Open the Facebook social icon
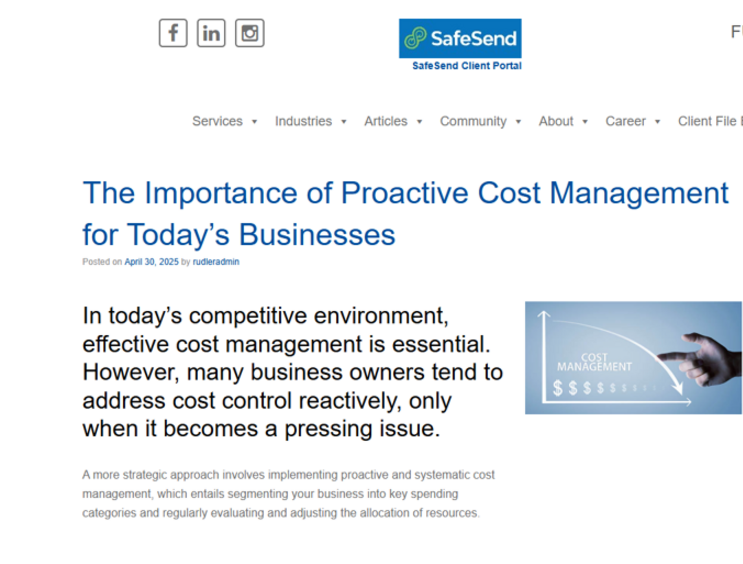This screenshot has height=564, width=743. coord(173,33)
